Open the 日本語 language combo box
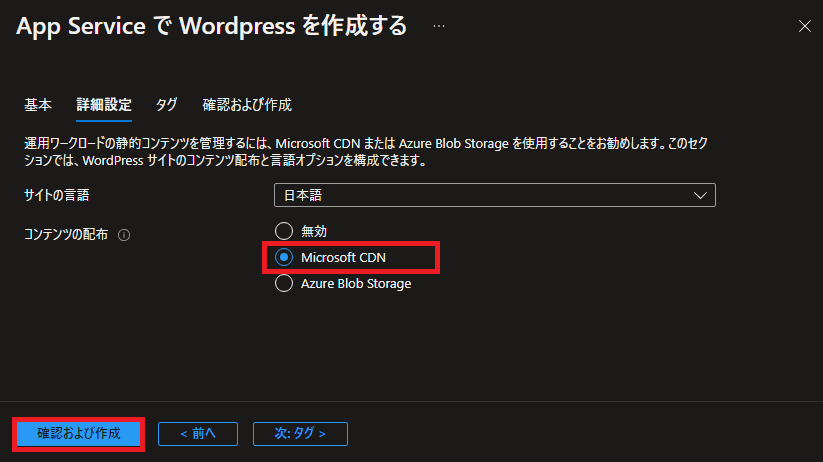Screen dimensions: 823x462 [x=494, y=195]
